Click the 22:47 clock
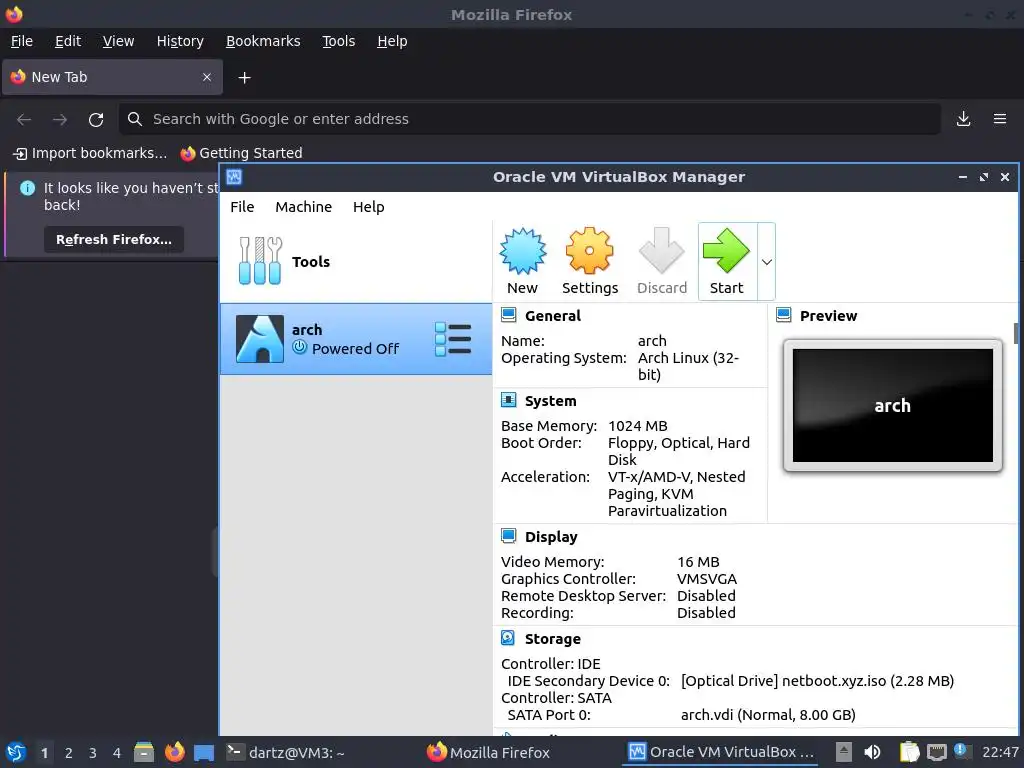Screen dimensions: 1024x768 tap(1000, 752)
